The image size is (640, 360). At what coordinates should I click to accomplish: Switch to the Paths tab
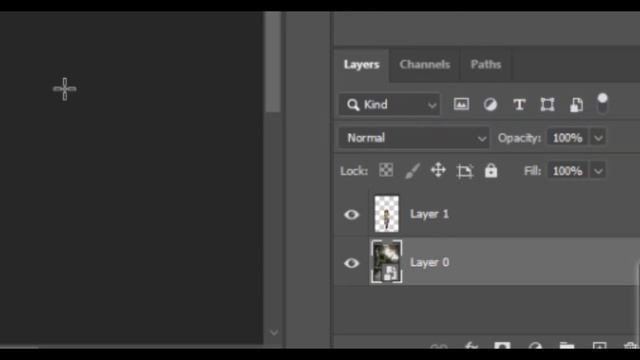486,64
